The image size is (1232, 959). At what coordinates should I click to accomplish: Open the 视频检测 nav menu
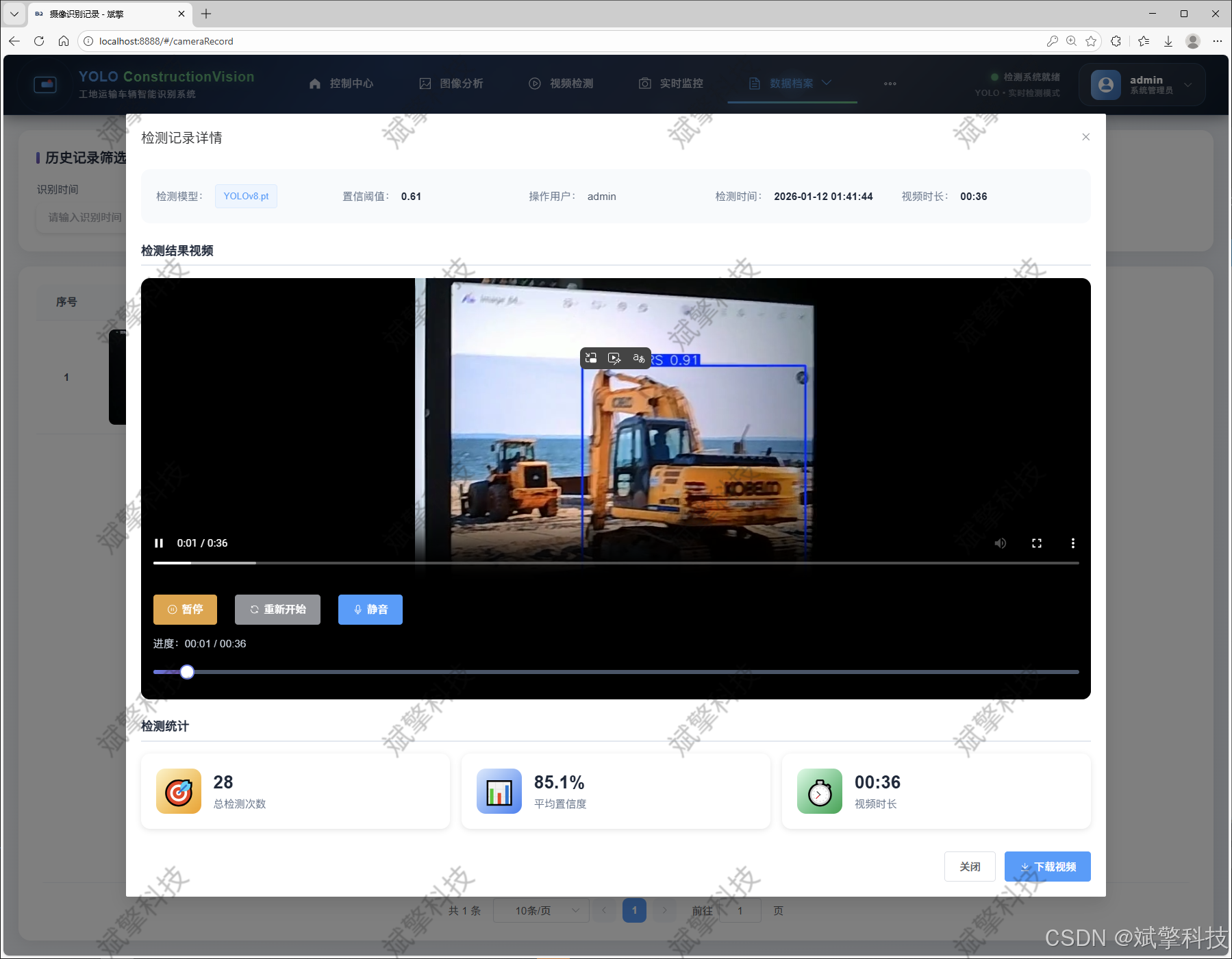pyautogui.click(x=561, y=84)
